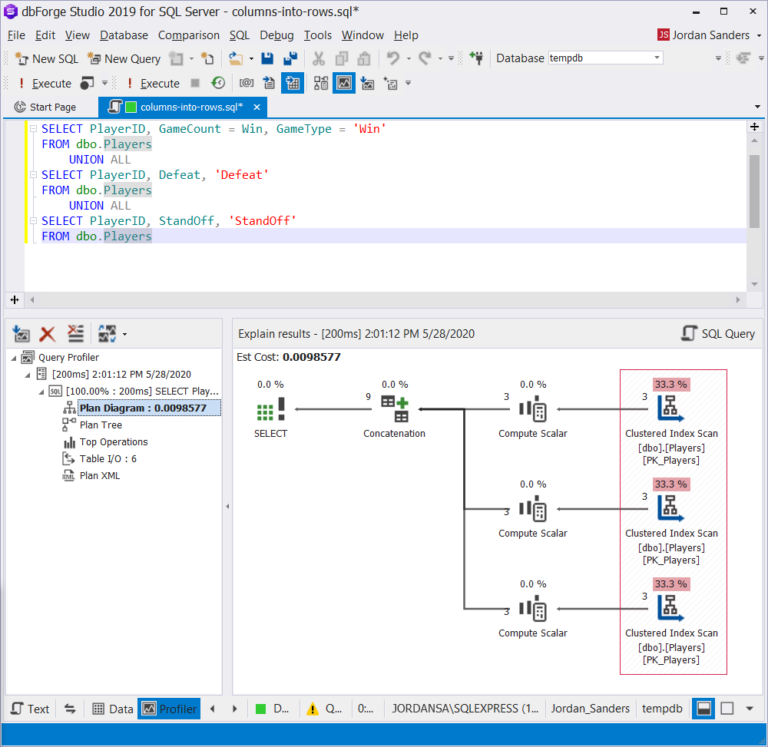Click the red X delete icon in profiler panel
The height and width of the screenshot is (747, 768).
[47, 334]
